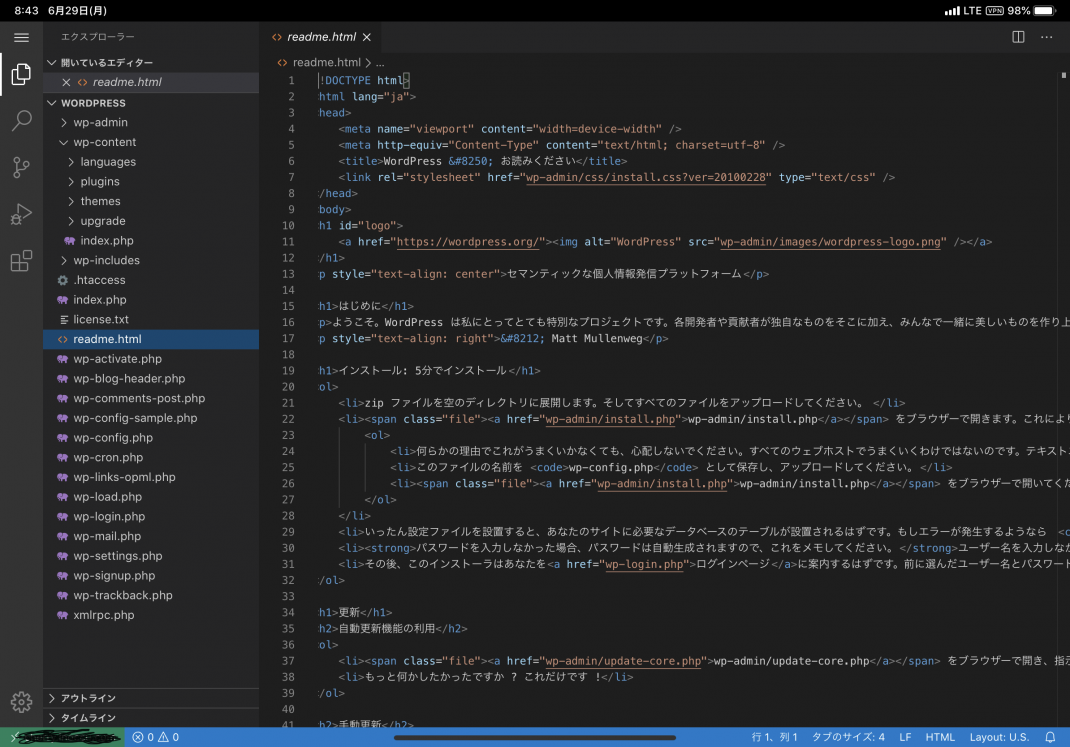The width and height of the screenshot is (1070, 747).
Task: Click the PHP icon of wp-config.php
Action: 63,438
